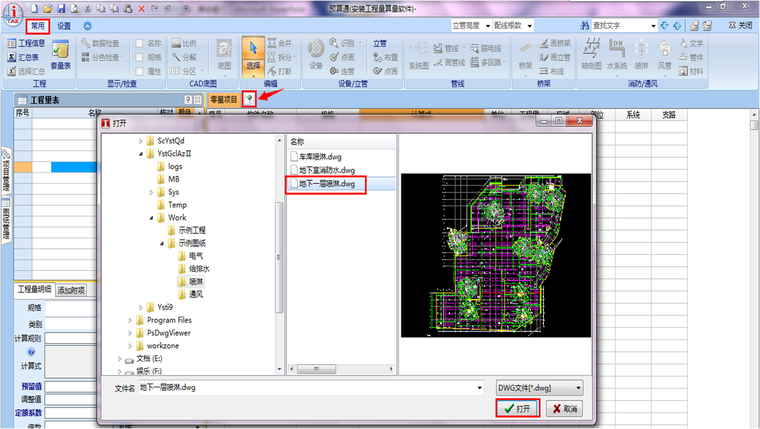Click the 打断 break tool

point(280,71)
